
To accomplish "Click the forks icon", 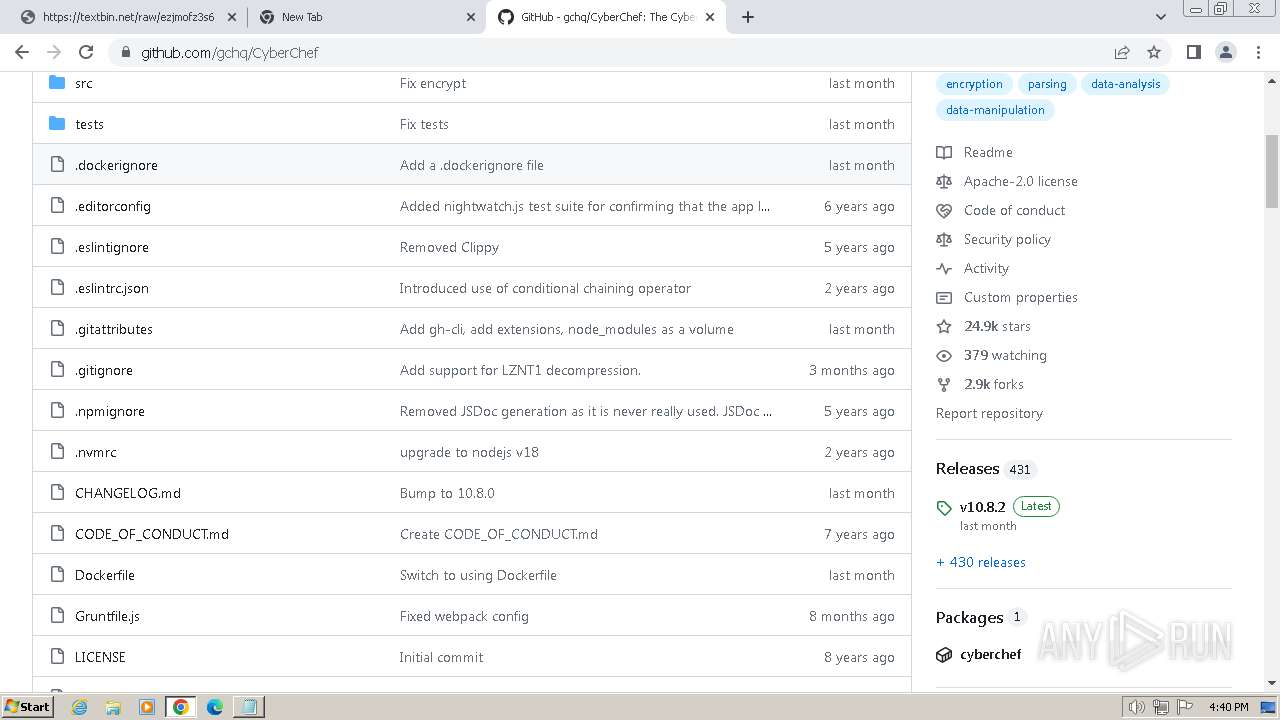I will 944,384.
